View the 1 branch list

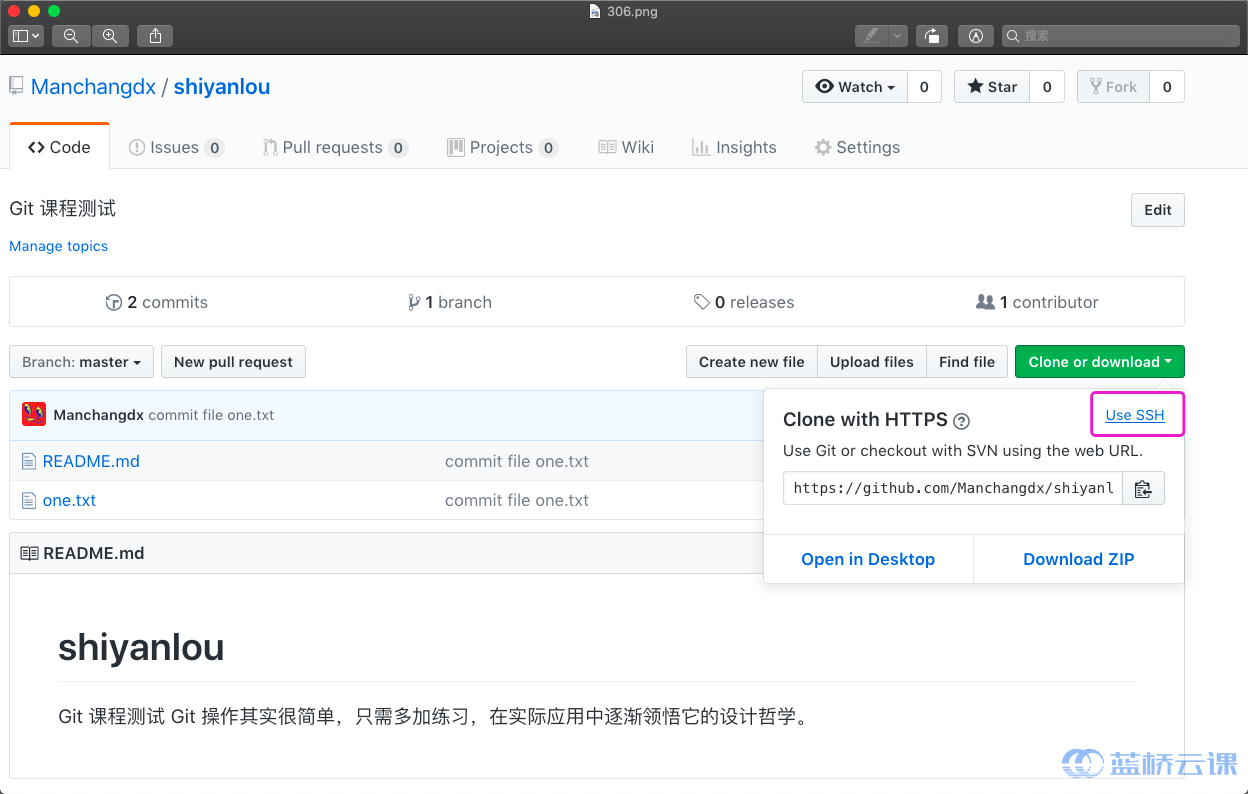pos(450,302)
